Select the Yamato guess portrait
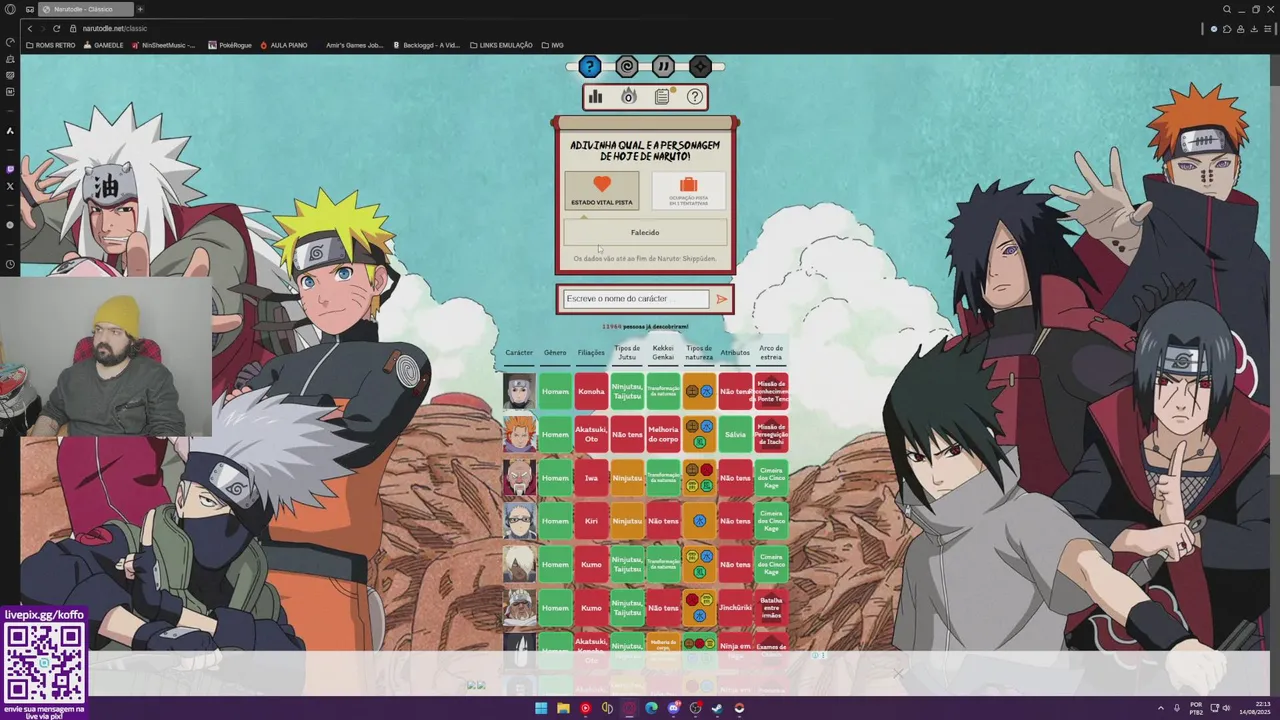This screenshot has width=1280, height=720. click(x=519, y=391)
